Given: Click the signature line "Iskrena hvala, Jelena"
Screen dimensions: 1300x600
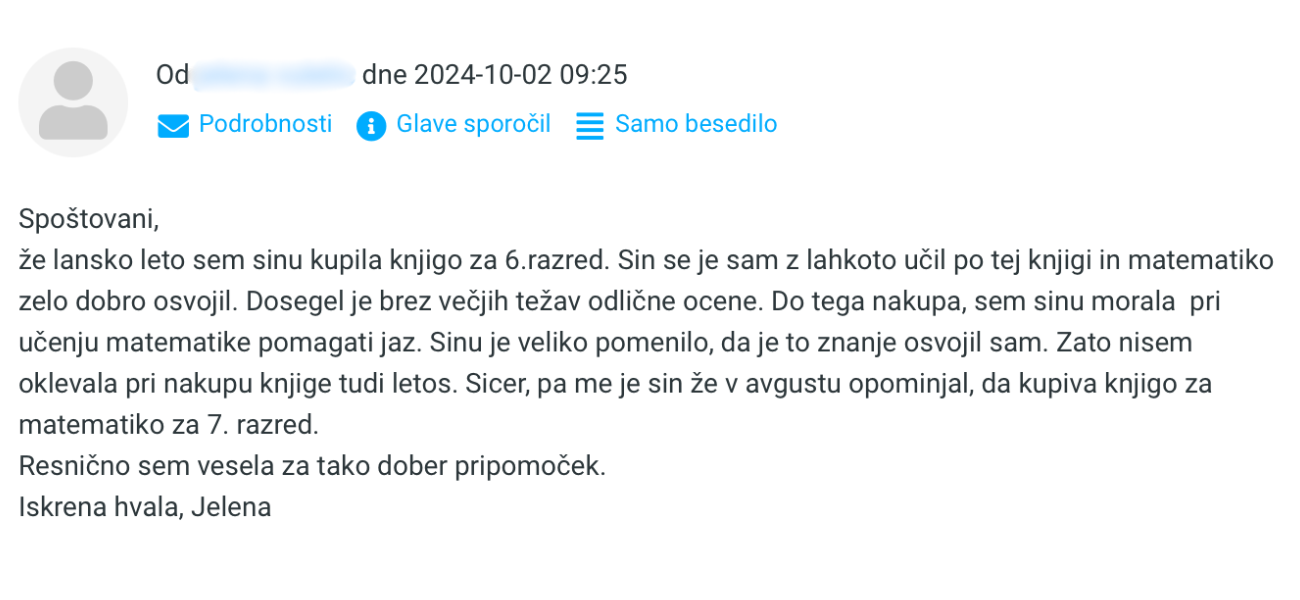Looking at the screenshot, I should pos(145,507).
